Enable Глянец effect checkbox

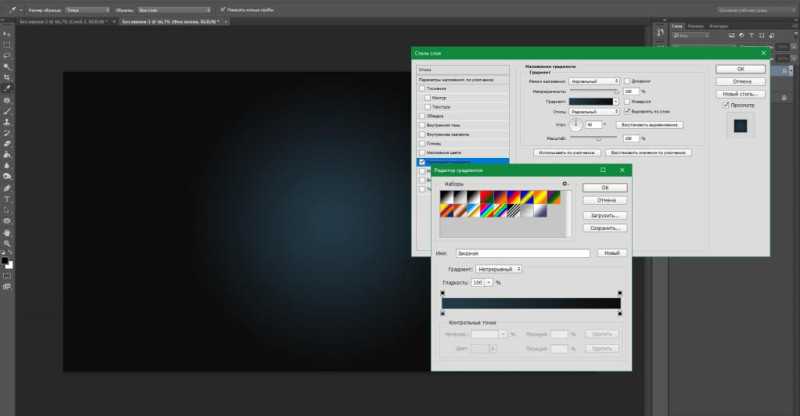point(422,144)
